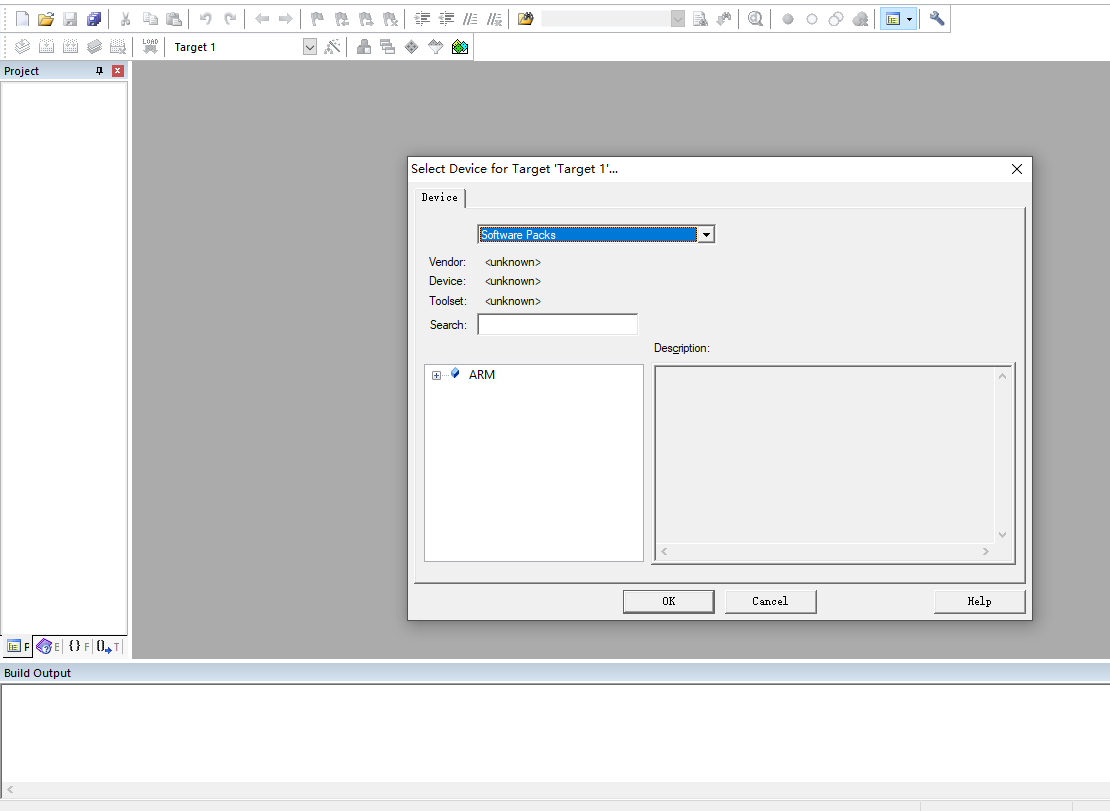This screenshot has height=811, width=1110.
Task: Select the Device tab in dialog
Action: pyautogui.click(x=440, y=197)
